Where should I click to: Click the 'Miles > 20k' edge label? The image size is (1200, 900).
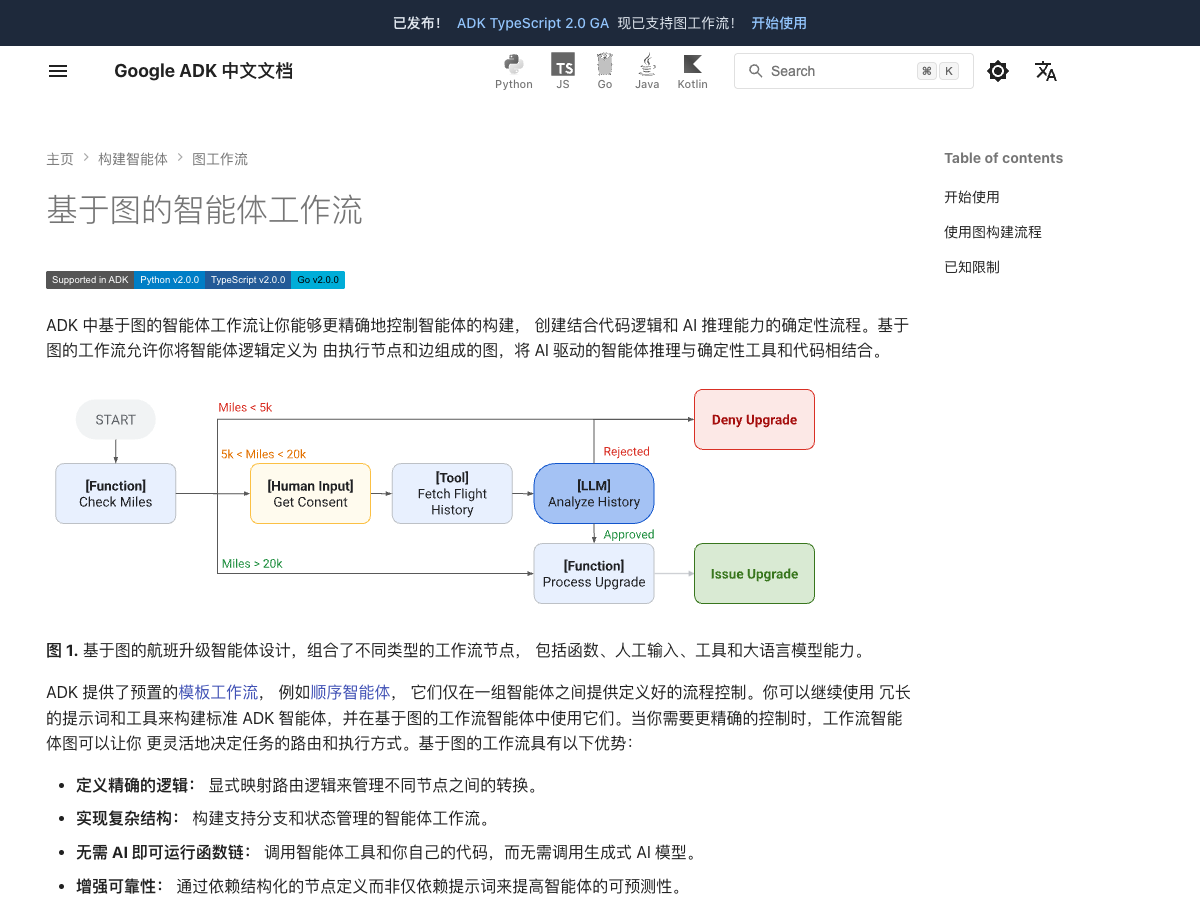[x=252, y=564]
